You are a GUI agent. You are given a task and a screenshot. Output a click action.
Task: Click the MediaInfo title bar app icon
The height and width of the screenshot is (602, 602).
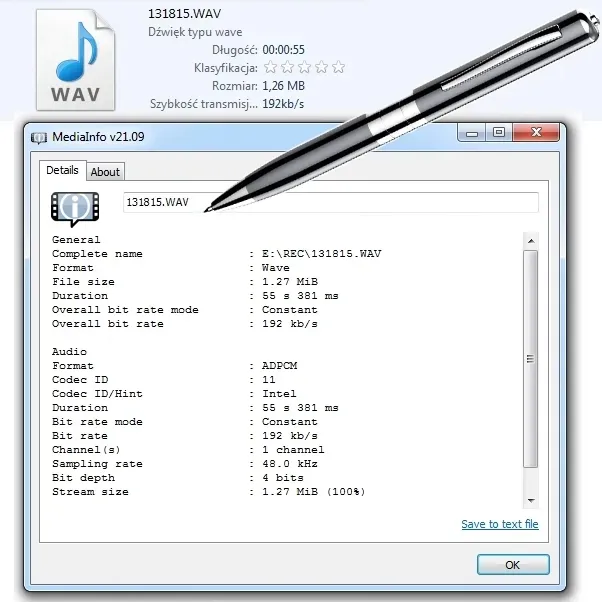pyautogui.click(x=39, y=137)
